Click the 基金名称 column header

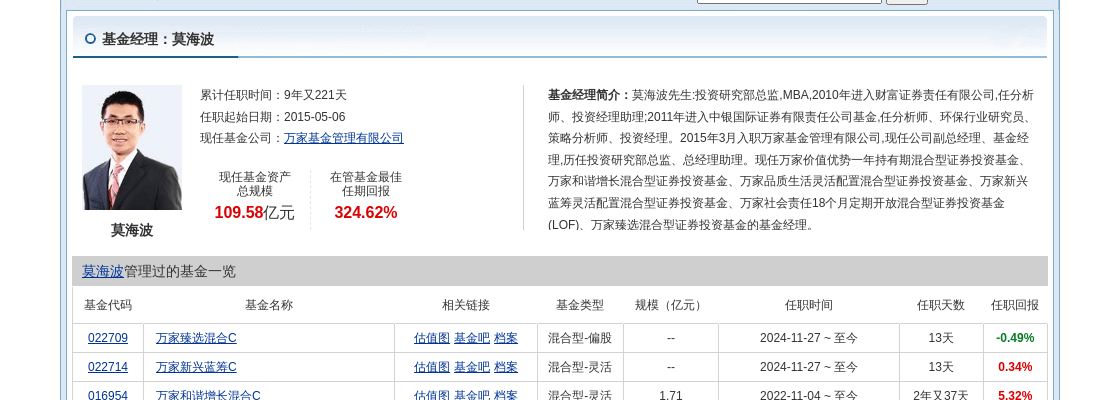coord(269,305)
